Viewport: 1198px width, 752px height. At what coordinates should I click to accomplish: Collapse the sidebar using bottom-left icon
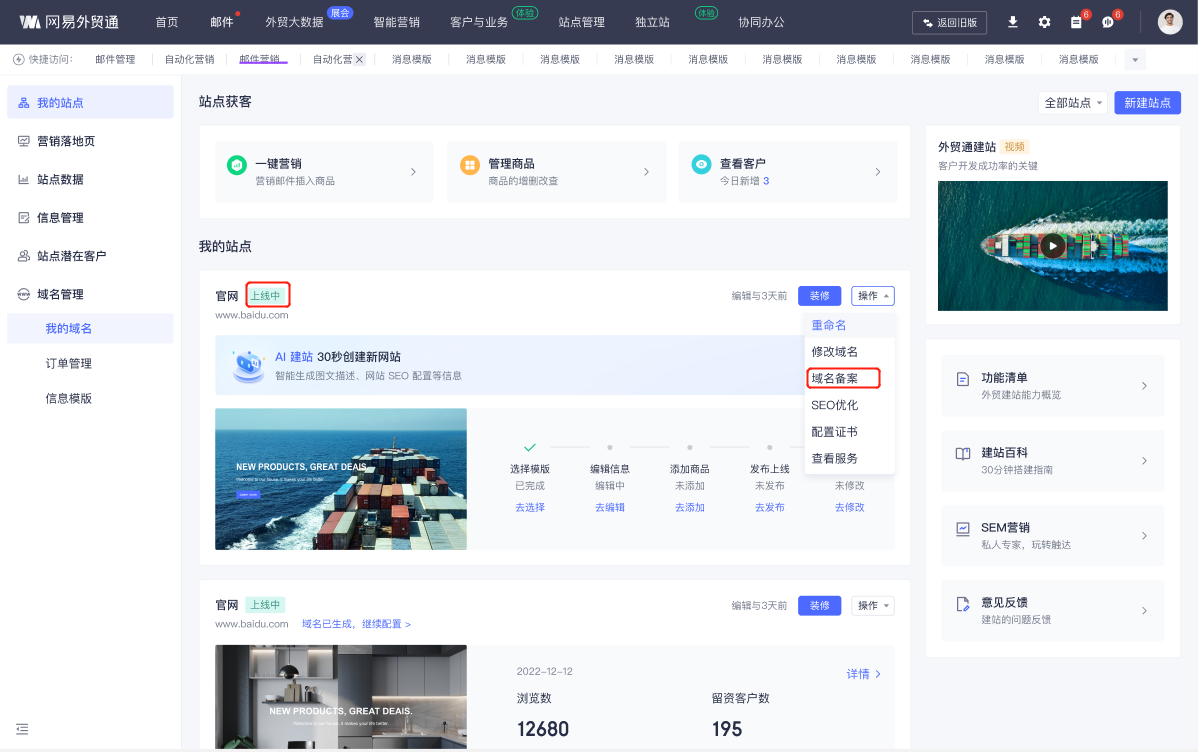(23, 729)
